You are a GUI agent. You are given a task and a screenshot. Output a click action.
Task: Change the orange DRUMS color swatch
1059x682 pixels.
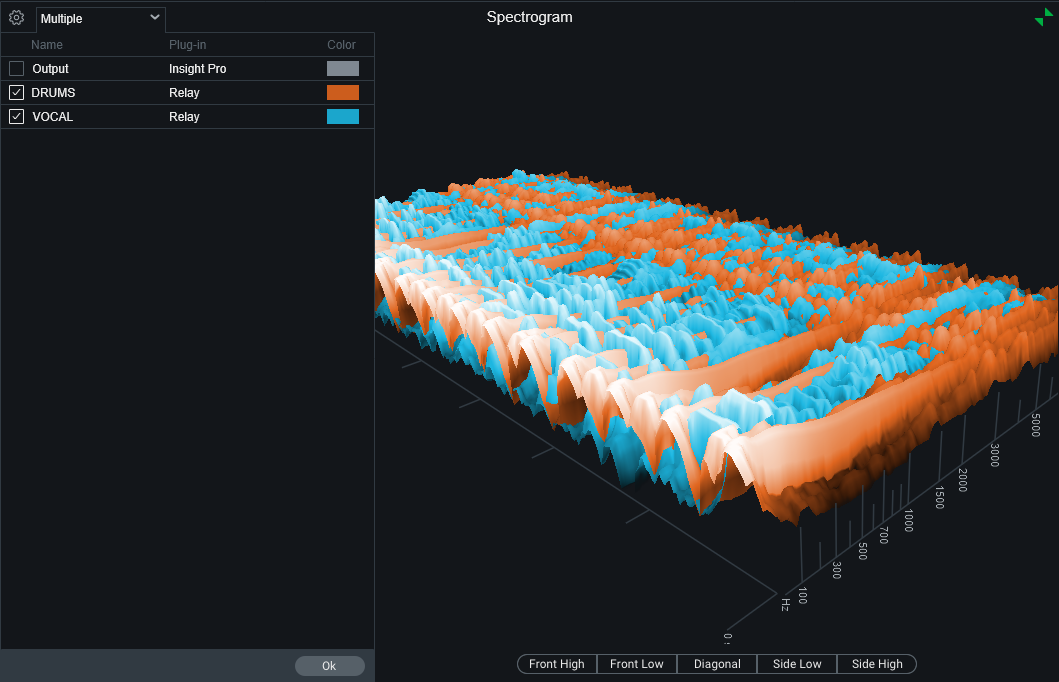pyautogui.click(x=342, y=92)
